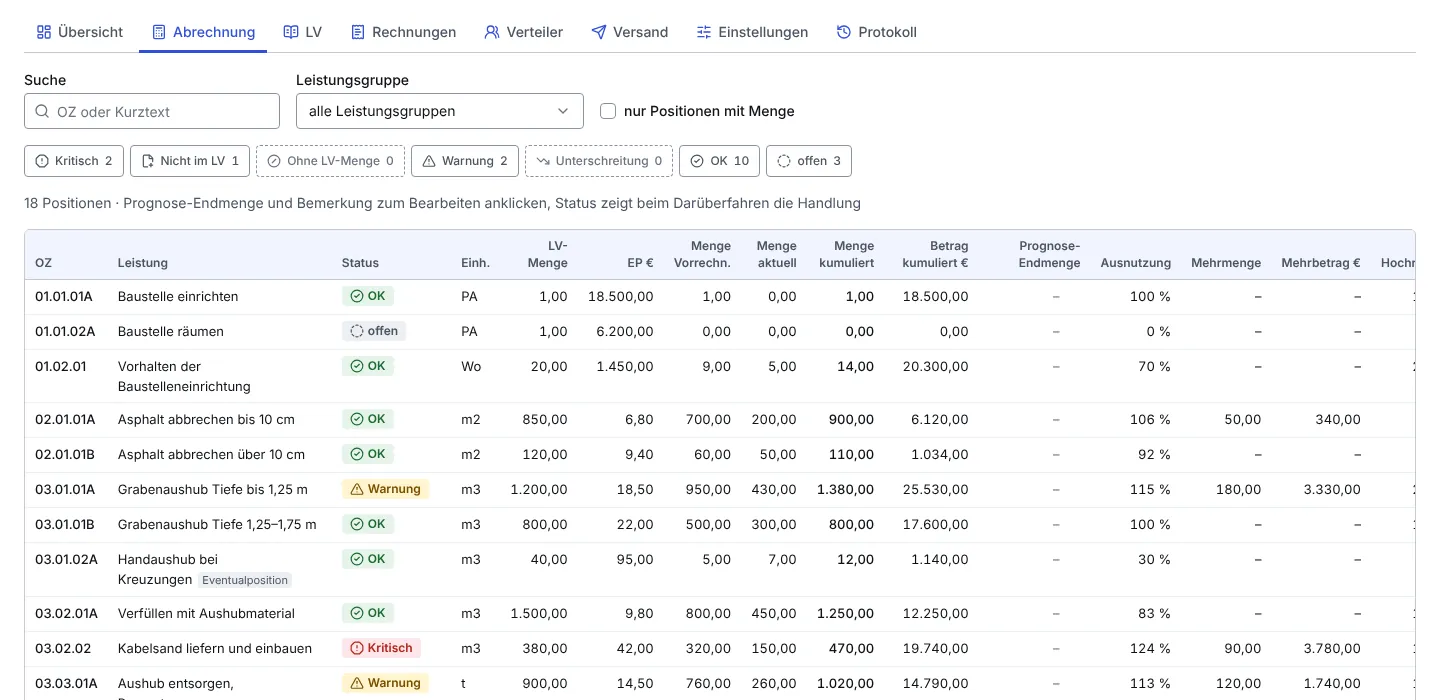Click the OK badge for Asphalt abbrechen über 10 cm
The width and height of the screenshot is (1440, 700).
point(367,454)
